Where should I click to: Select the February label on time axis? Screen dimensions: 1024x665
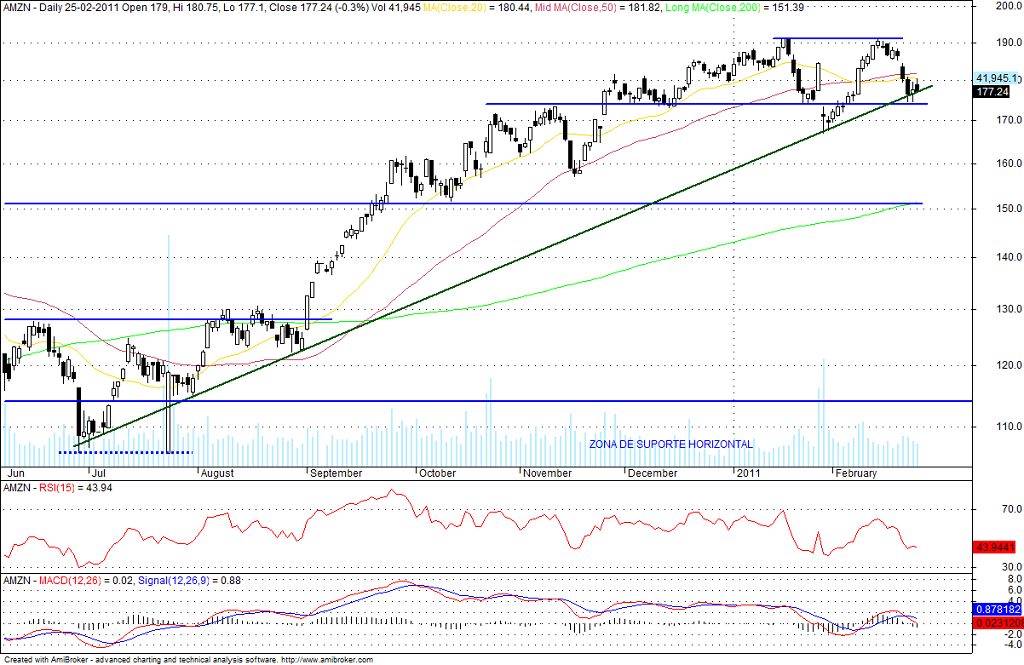pos(856,474)
